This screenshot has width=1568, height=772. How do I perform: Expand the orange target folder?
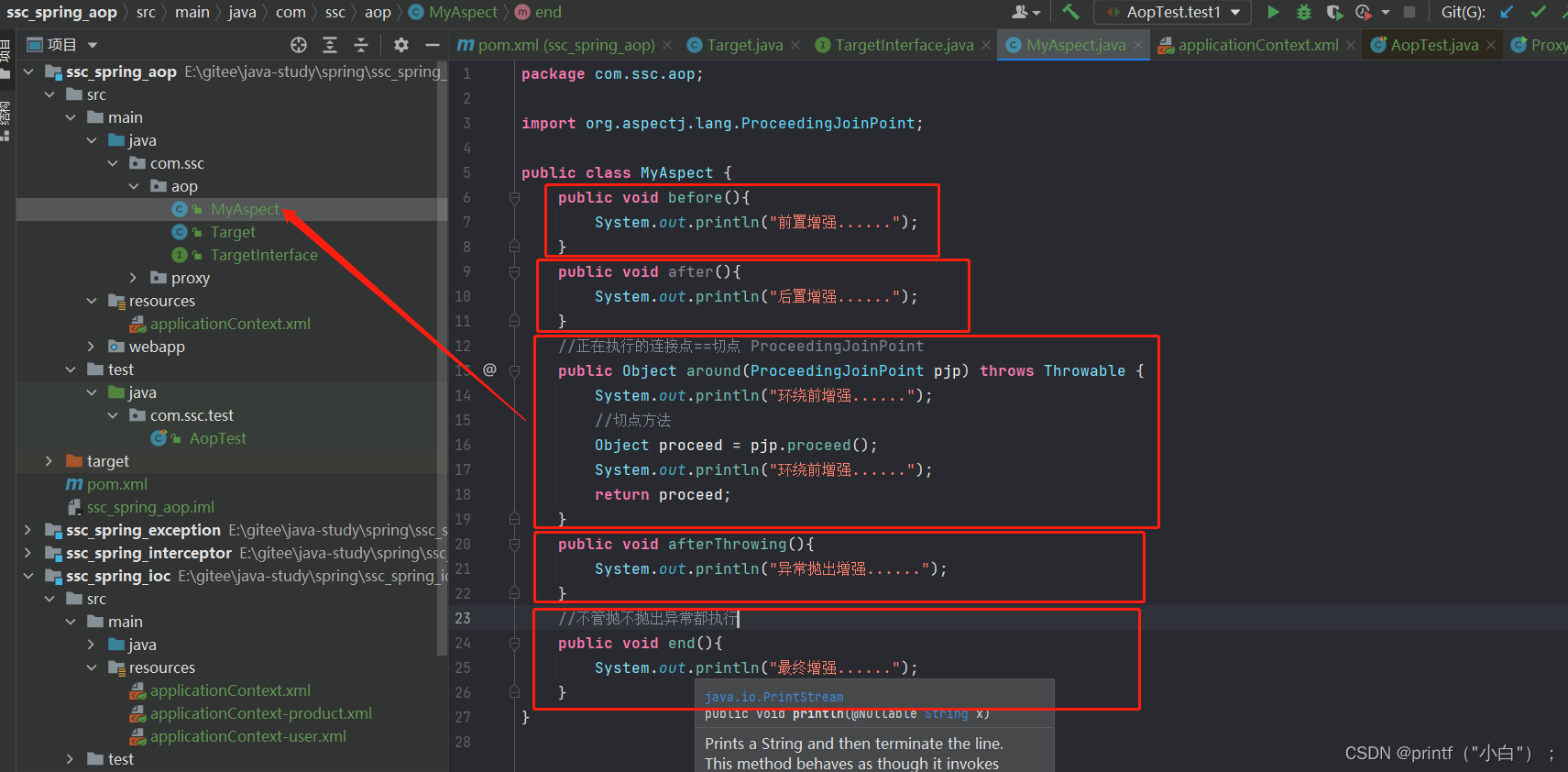tap(49, 461)
